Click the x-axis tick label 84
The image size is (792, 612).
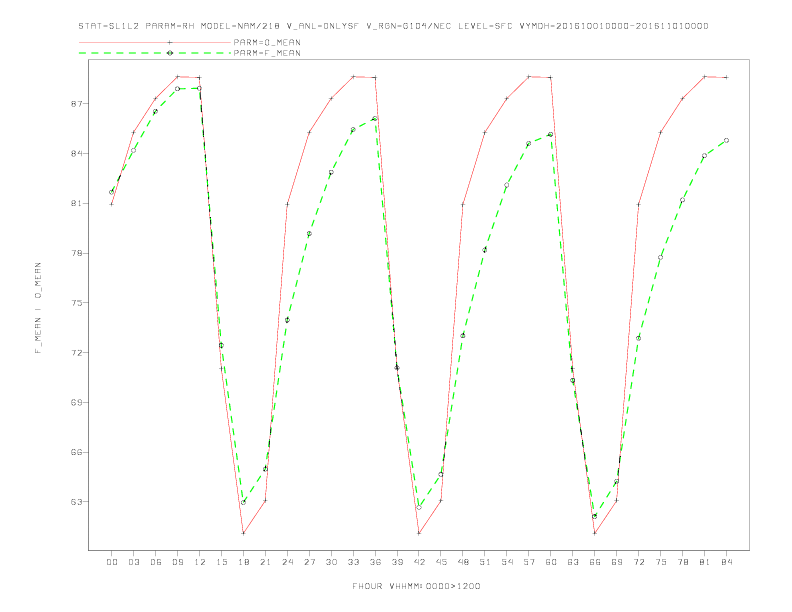(x=727, y=562)
